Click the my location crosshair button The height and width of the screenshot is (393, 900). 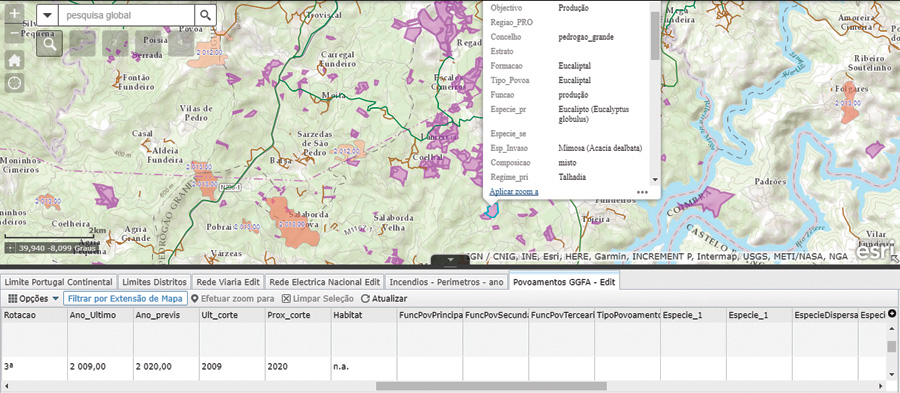tap(15, 83)
